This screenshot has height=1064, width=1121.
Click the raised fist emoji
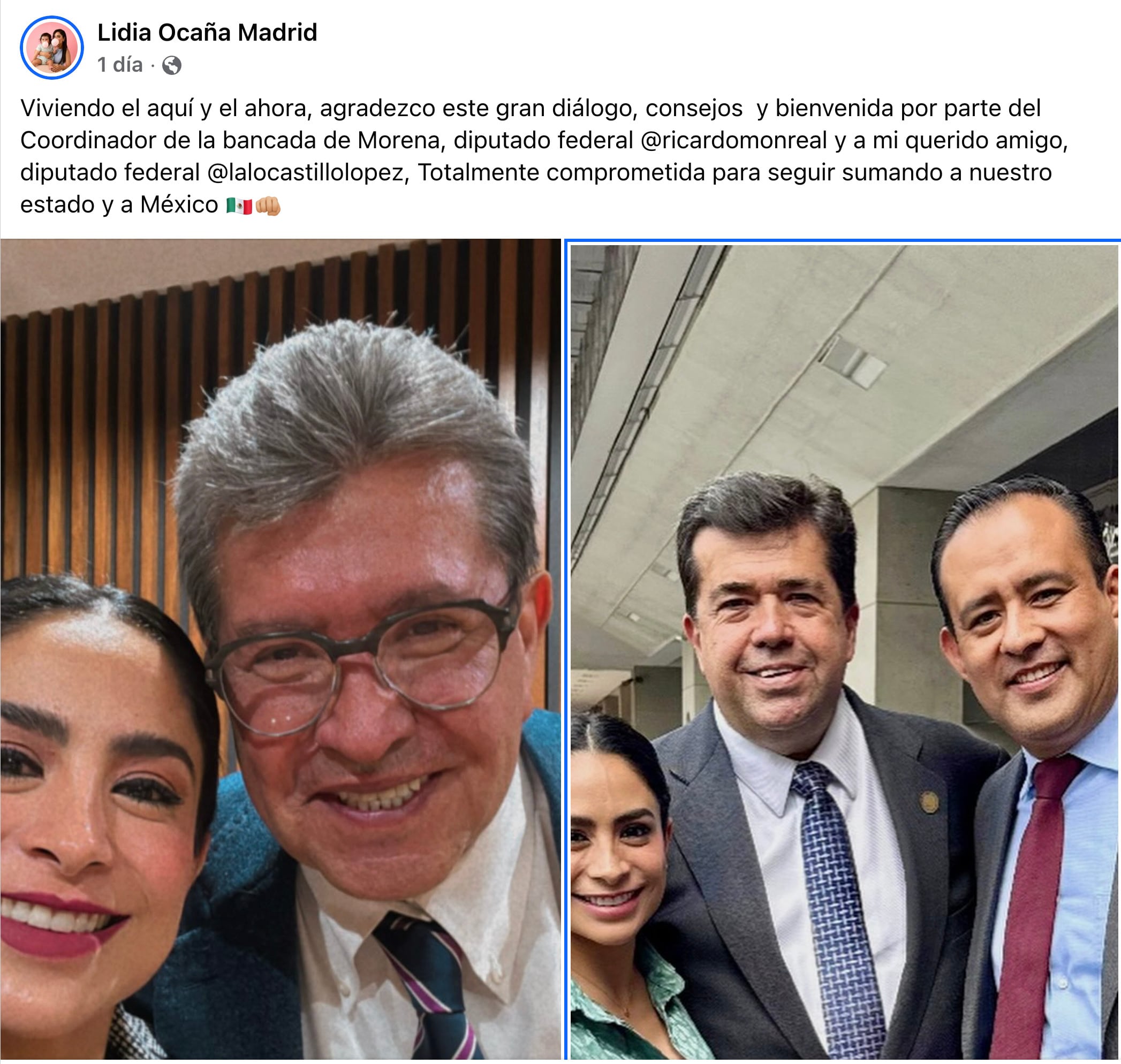click(x=267, y=206)
